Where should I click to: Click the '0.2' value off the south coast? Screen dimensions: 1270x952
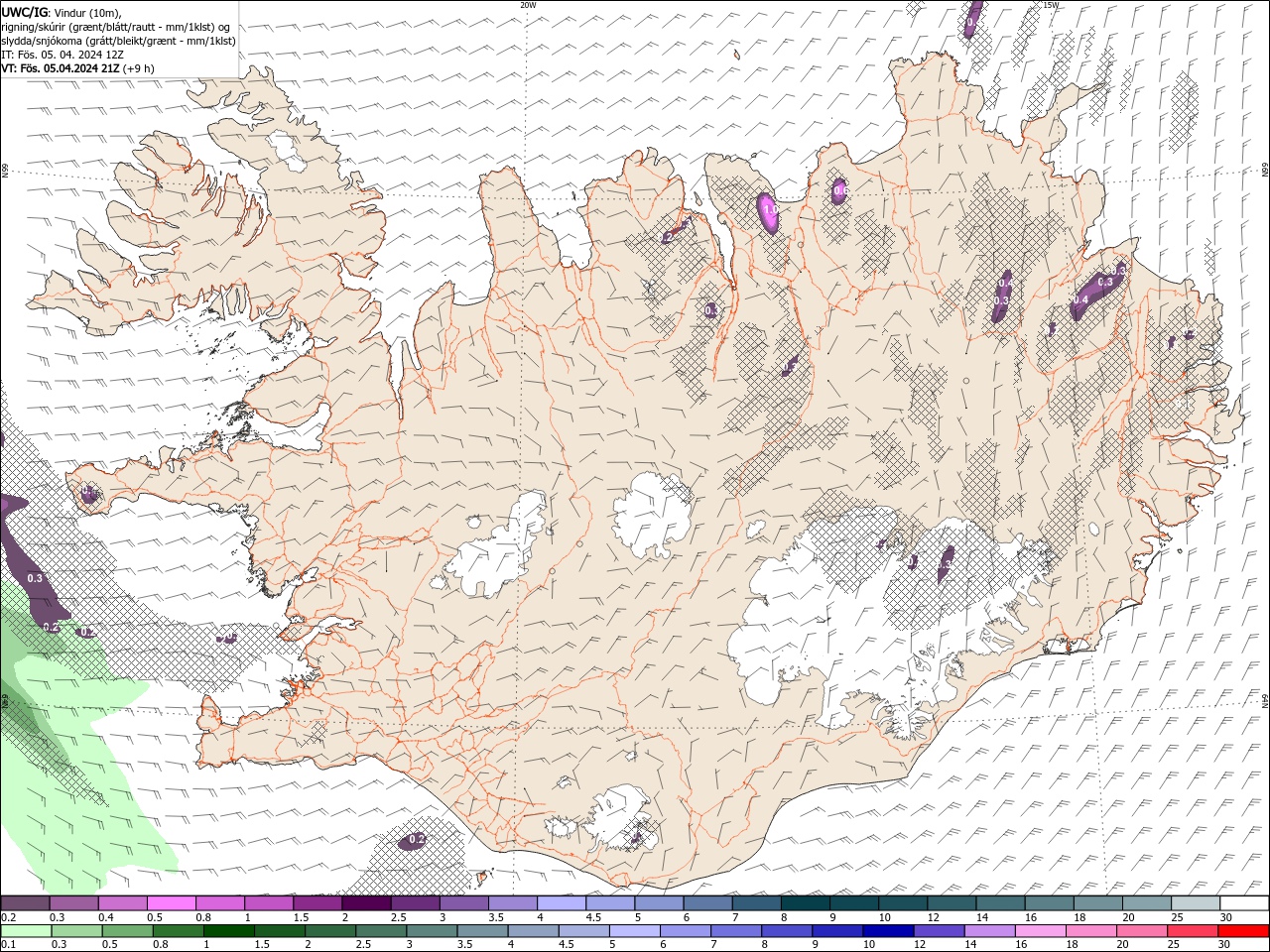pyautogui.click(x=418, y=839)
